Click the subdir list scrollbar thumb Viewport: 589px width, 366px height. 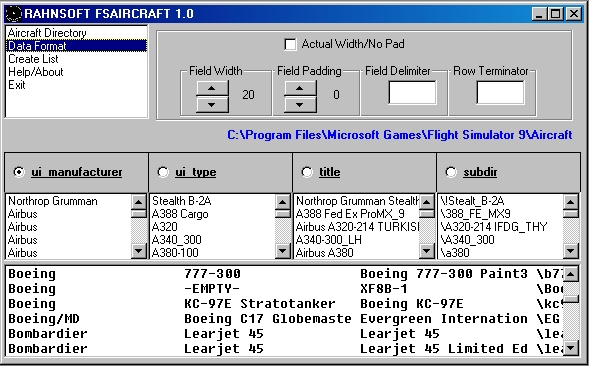[x=571, y=214]
